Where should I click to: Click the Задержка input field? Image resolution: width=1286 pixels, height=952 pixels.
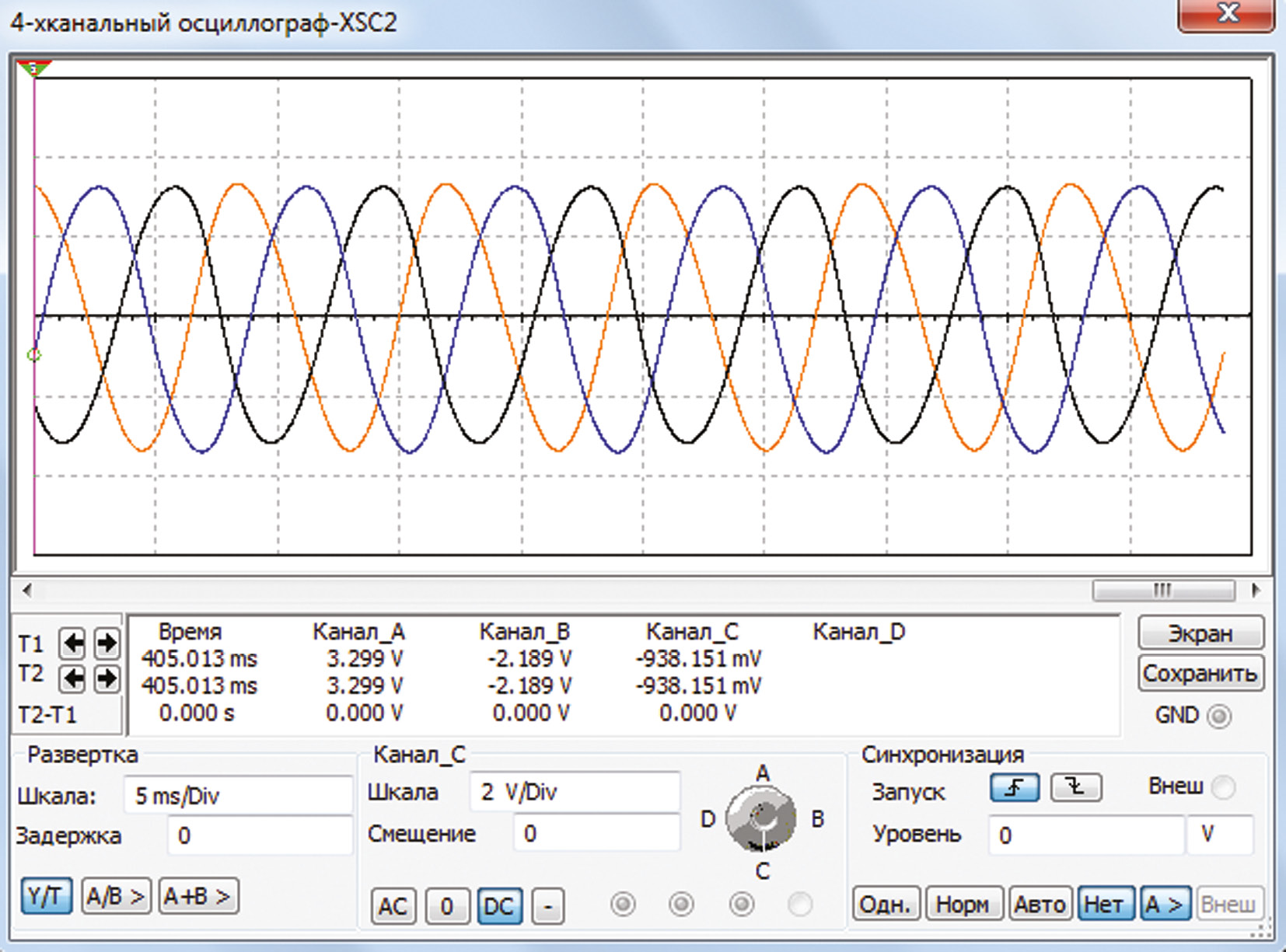[x=260, y=836]
